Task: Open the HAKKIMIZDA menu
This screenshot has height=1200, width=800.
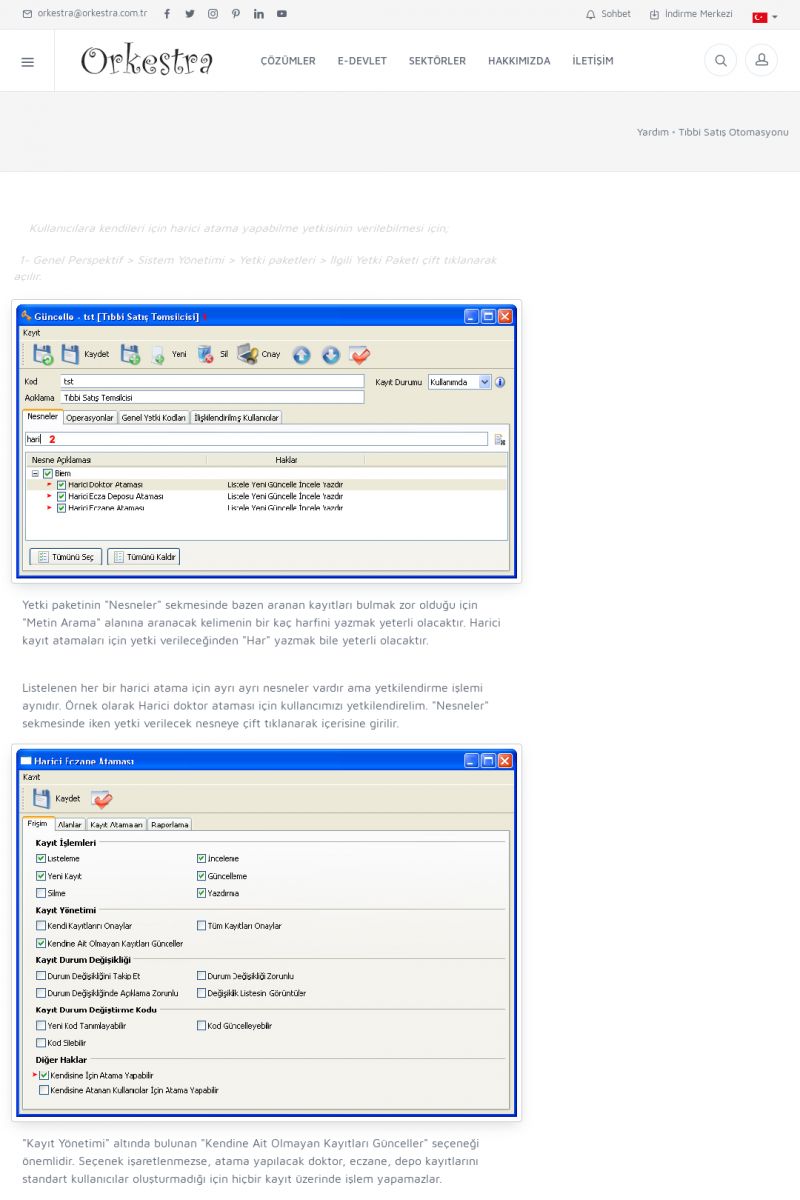Action: pos(519,61)
